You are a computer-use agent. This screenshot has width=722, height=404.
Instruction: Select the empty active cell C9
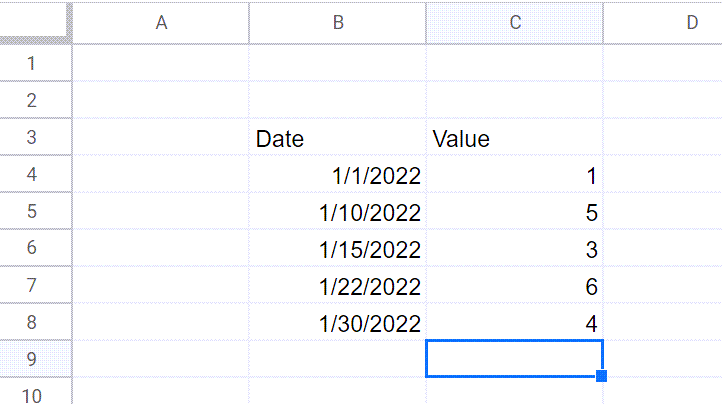pyautogui.click(x=515, y=359)
